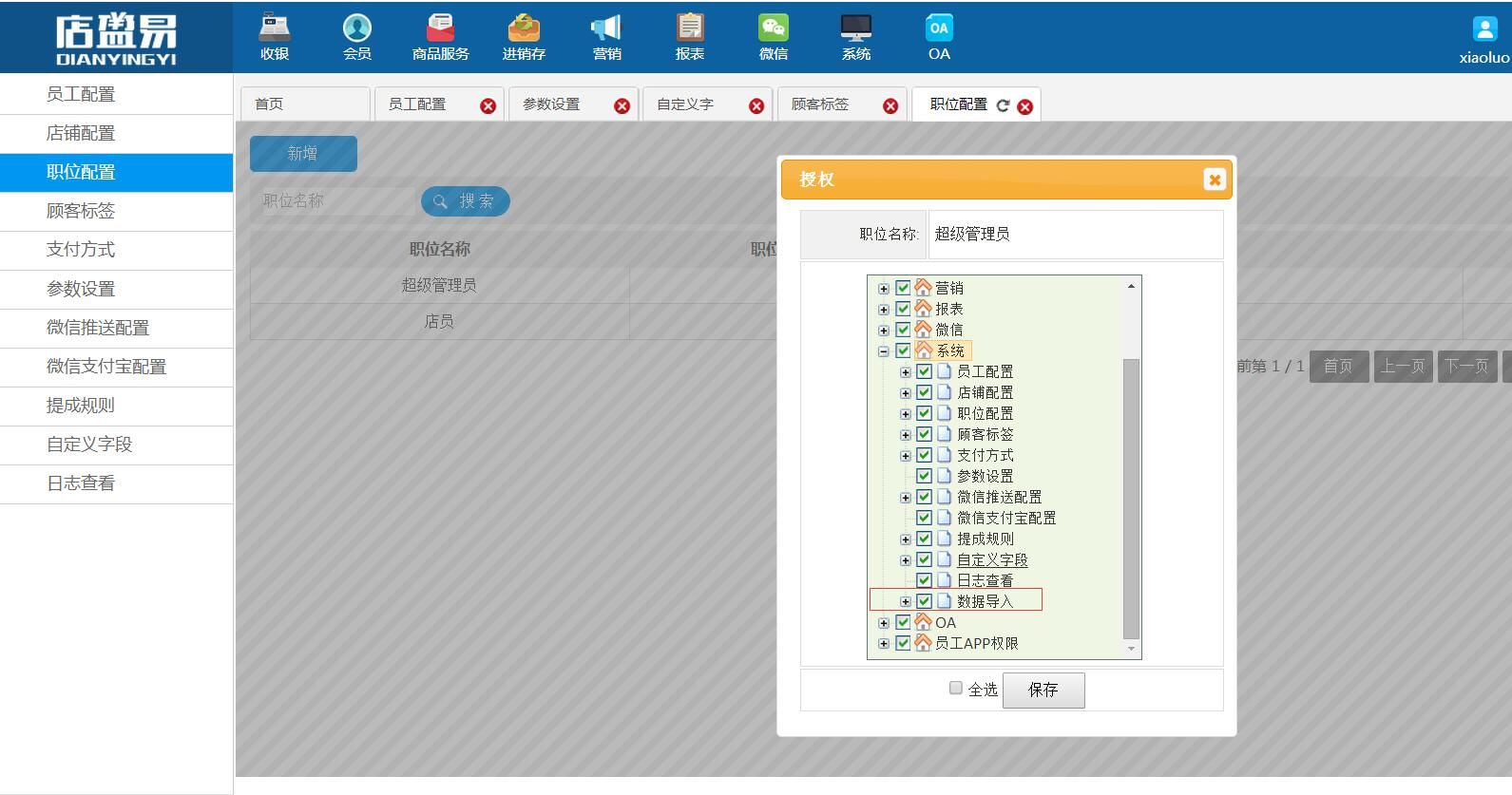1512x795 pixels.
Task: Click the permission tree scrollbar thumb
Action: coord(1131,498)
